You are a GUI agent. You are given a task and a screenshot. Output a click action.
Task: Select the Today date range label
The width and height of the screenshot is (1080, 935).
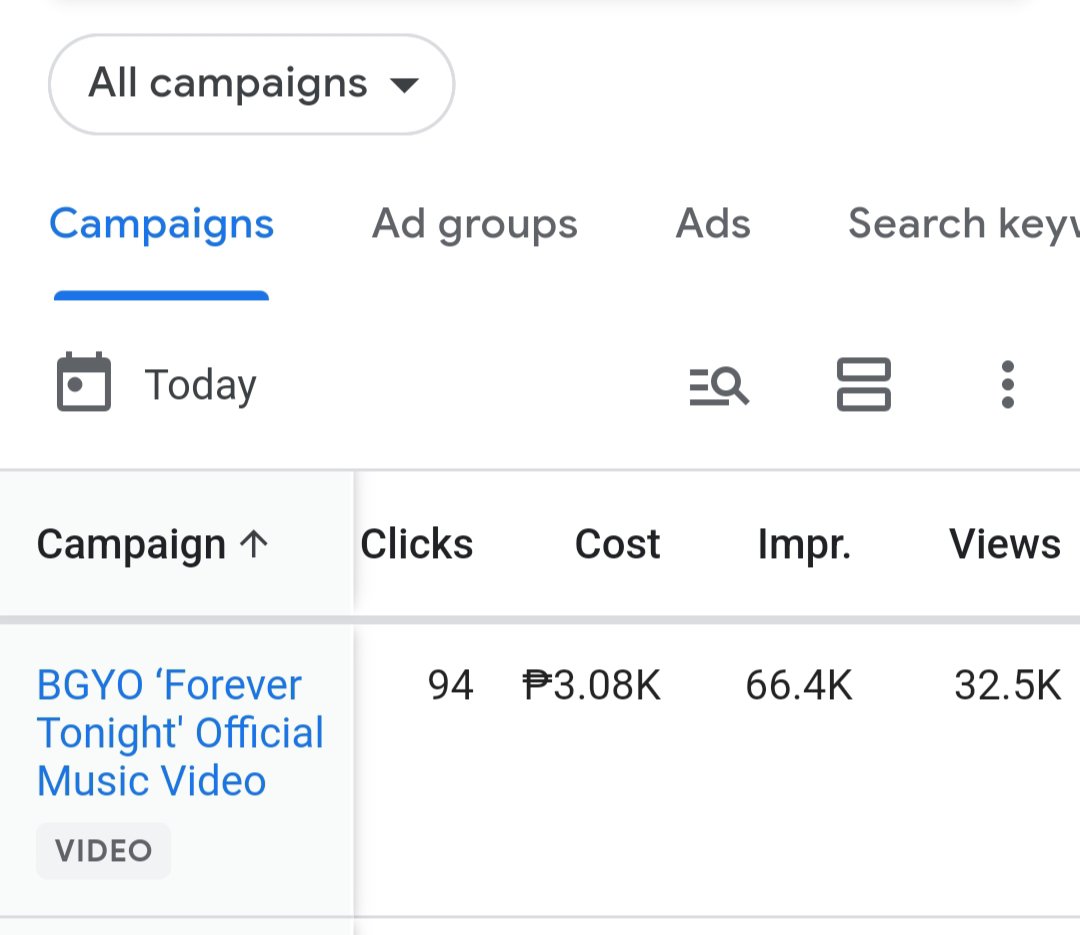coord(200,384)
